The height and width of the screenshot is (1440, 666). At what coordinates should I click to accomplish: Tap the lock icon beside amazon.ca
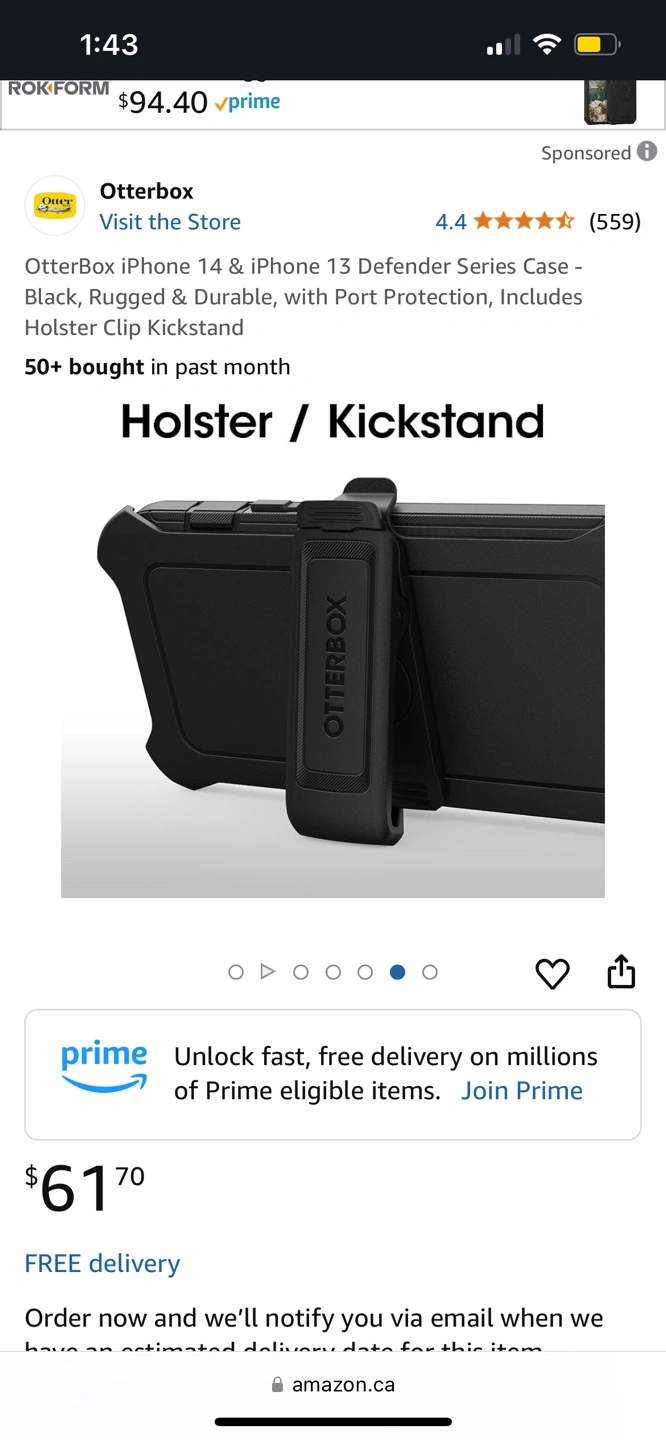pyautogui.click(x=278, y=1385)
